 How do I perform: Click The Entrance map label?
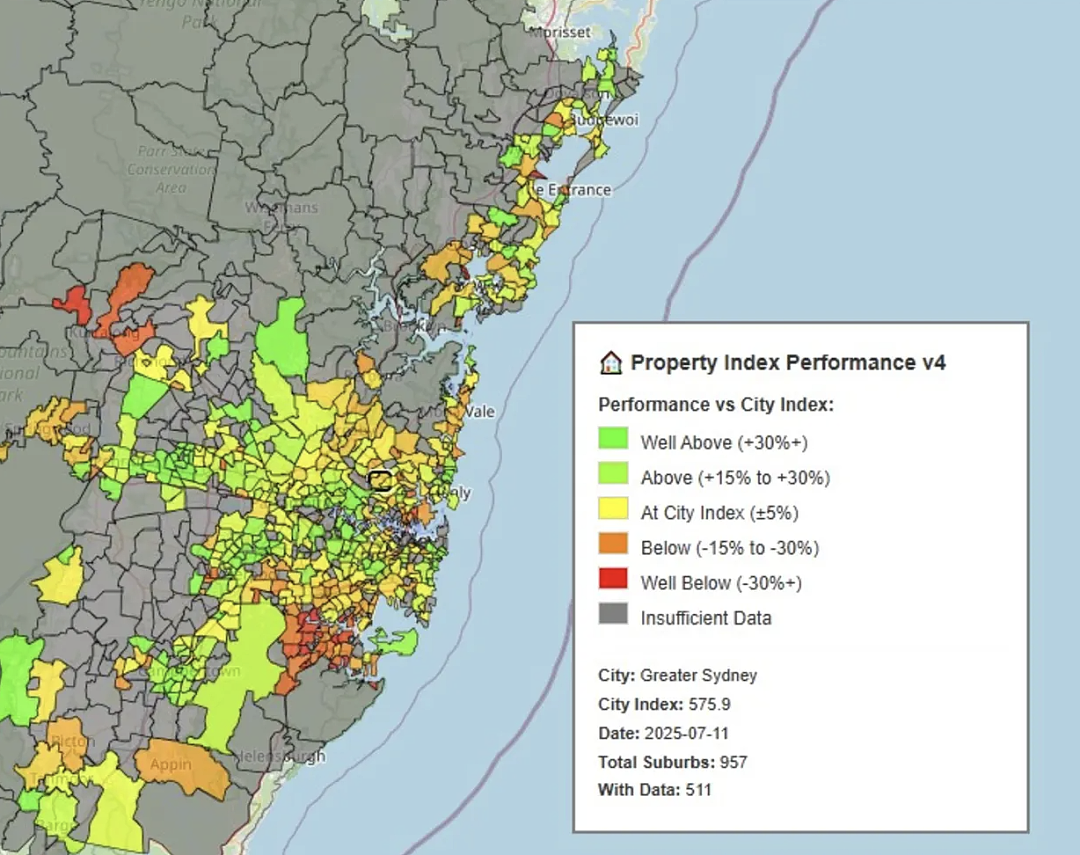[570, 189]
